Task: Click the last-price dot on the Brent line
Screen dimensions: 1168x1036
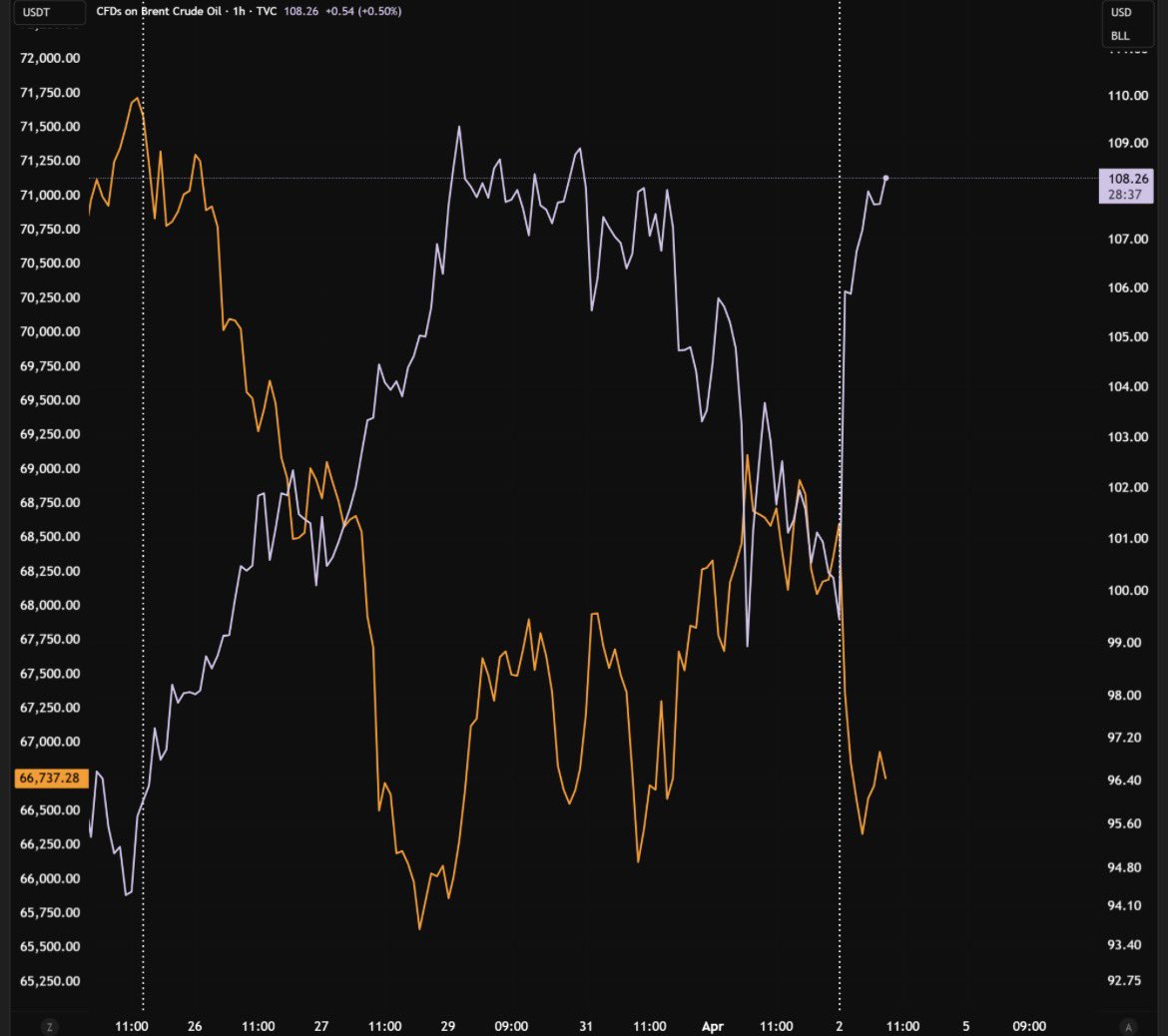Action: pyautogui.click(x=885, y=178)
